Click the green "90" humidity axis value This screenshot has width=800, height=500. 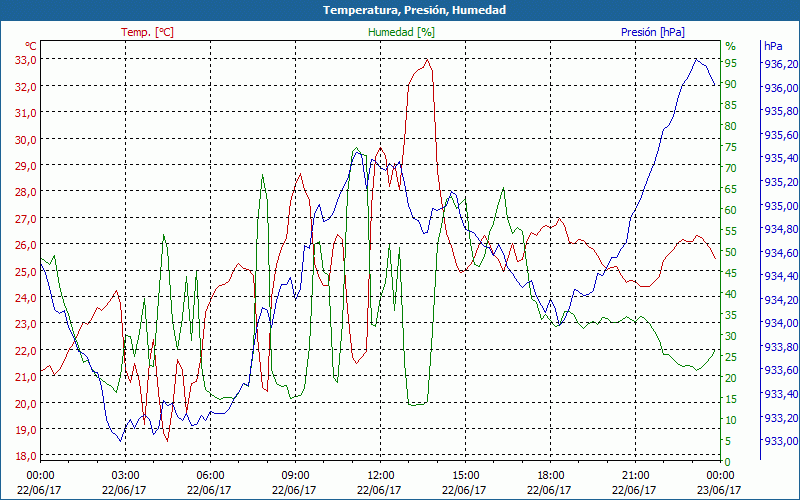pyautogui.click(x=730, y=84)
